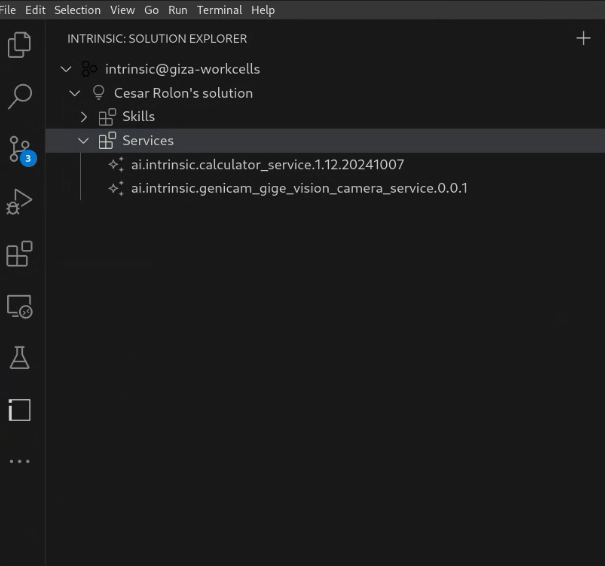This screenshot has width=605, height=566.
Task: Open the Run menu
Action: pos(177,10)
